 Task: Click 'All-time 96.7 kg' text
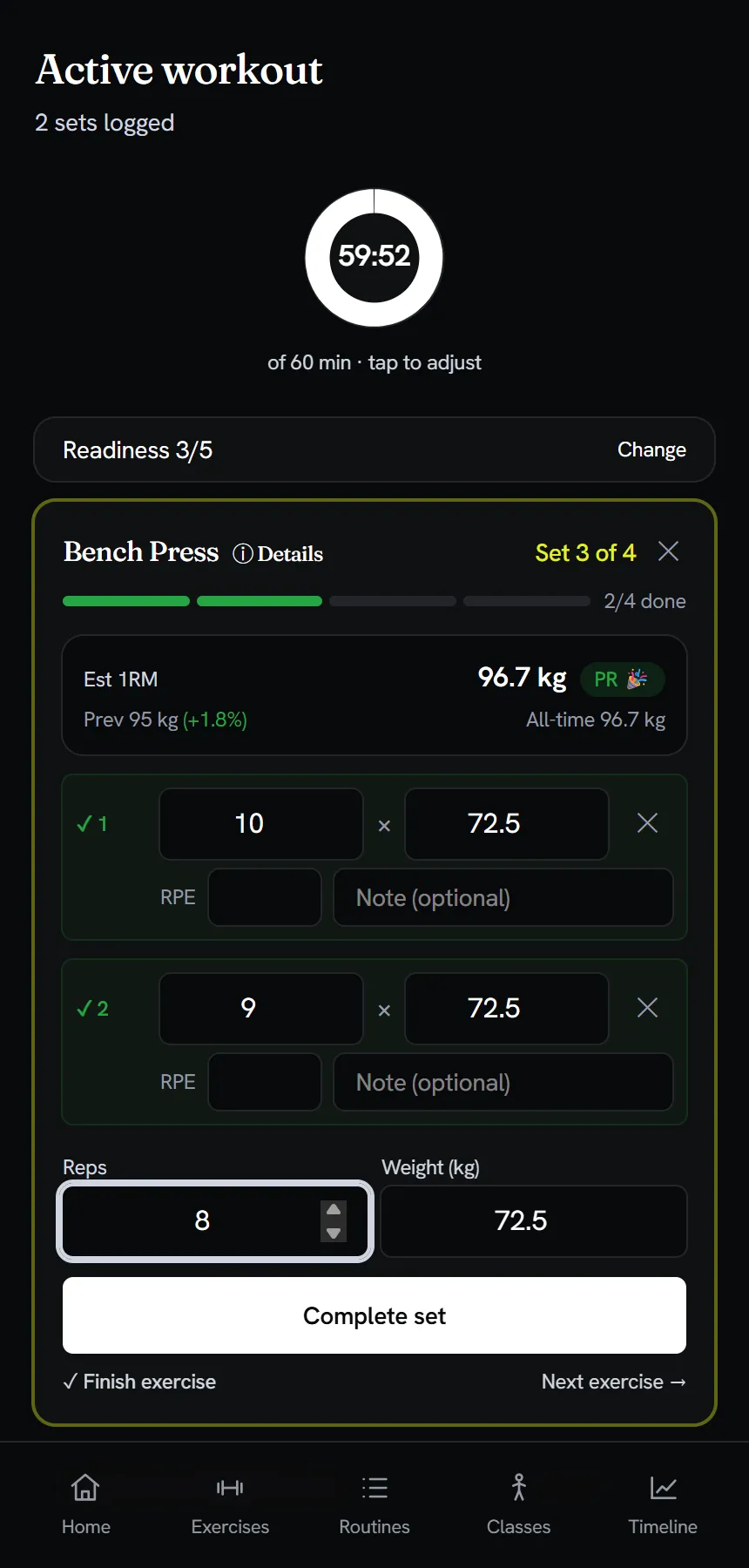pyautogui.click(x=596, y=720)
